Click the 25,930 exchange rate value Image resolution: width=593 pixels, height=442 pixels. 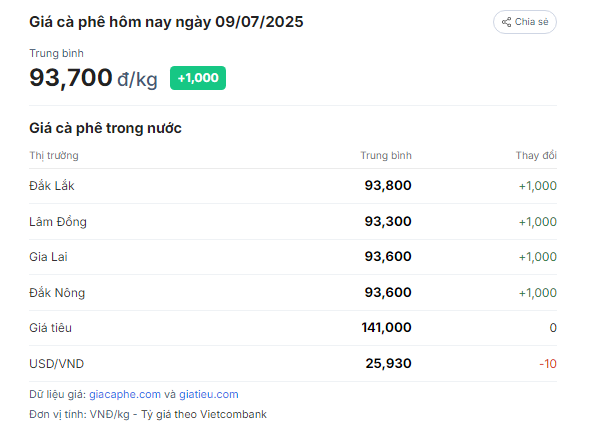[x=388, y=363]
